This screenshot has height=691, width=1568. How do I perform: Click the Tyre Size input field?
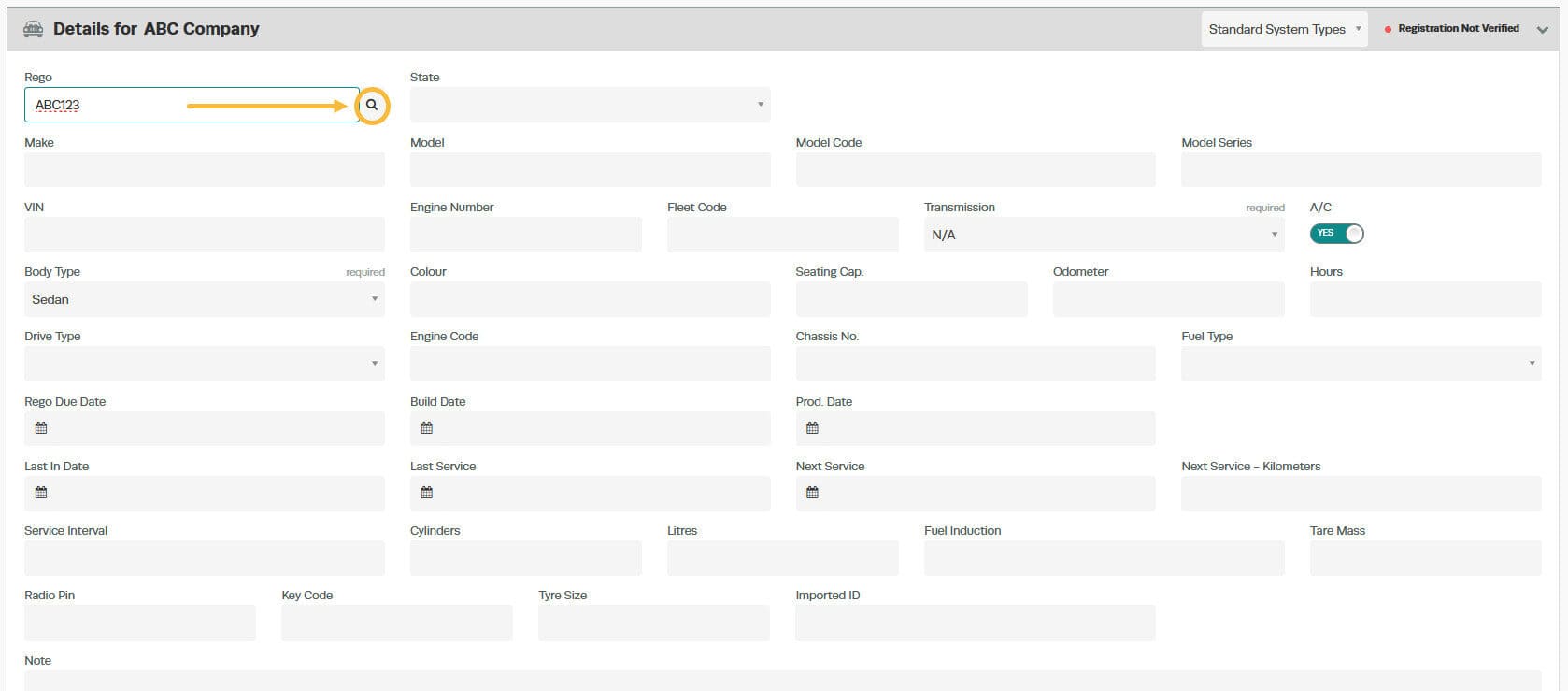(x=653, y=623)
